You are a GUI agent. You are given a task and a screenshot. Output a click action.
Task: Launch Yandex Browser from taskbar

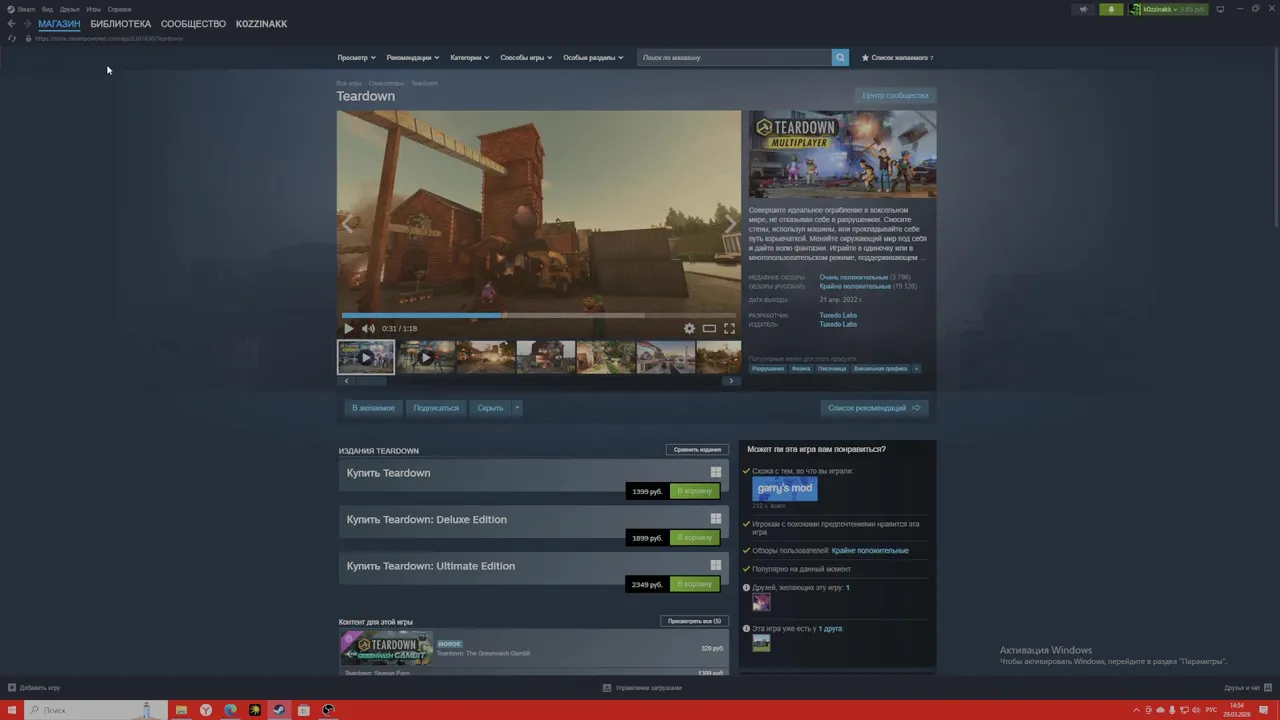pyautogui.click(x=206, y=710)
